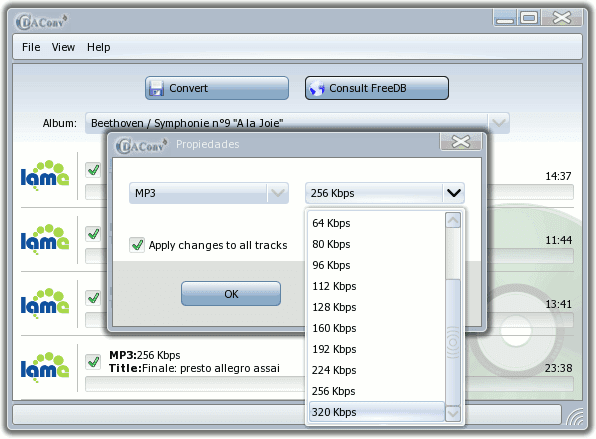This screenshot has height=439, width=596.
Task: Uncheck the 11:44 track checkbox
Action: tap(93, 234)
